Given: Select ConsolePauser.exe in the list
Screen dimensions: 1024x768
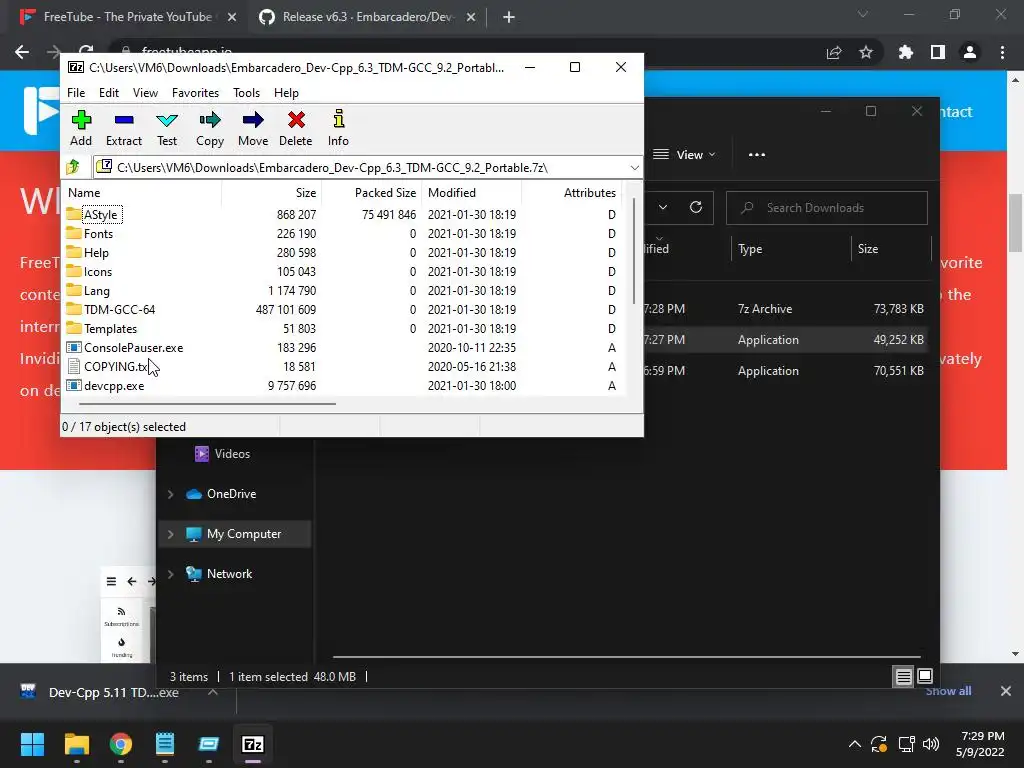Looking at the screenshot, I should tap(133, 347).
